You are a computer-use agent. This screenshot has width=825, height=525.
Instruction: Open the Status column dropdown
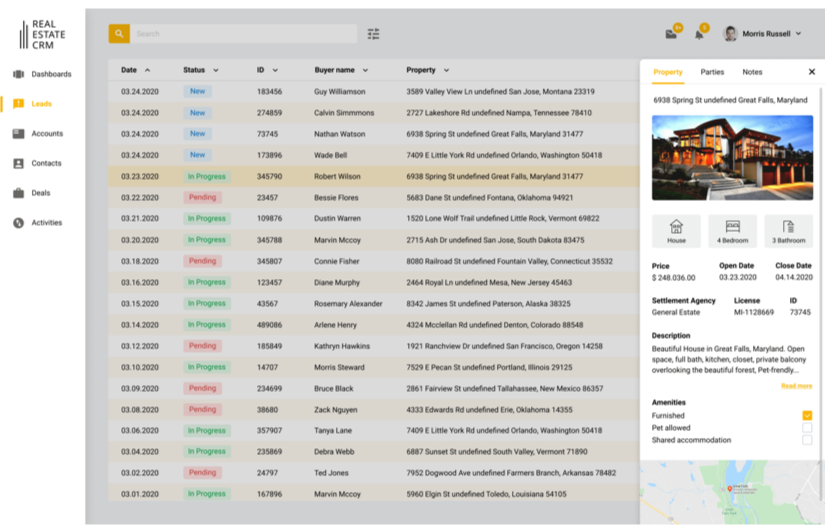coord(216,70)
